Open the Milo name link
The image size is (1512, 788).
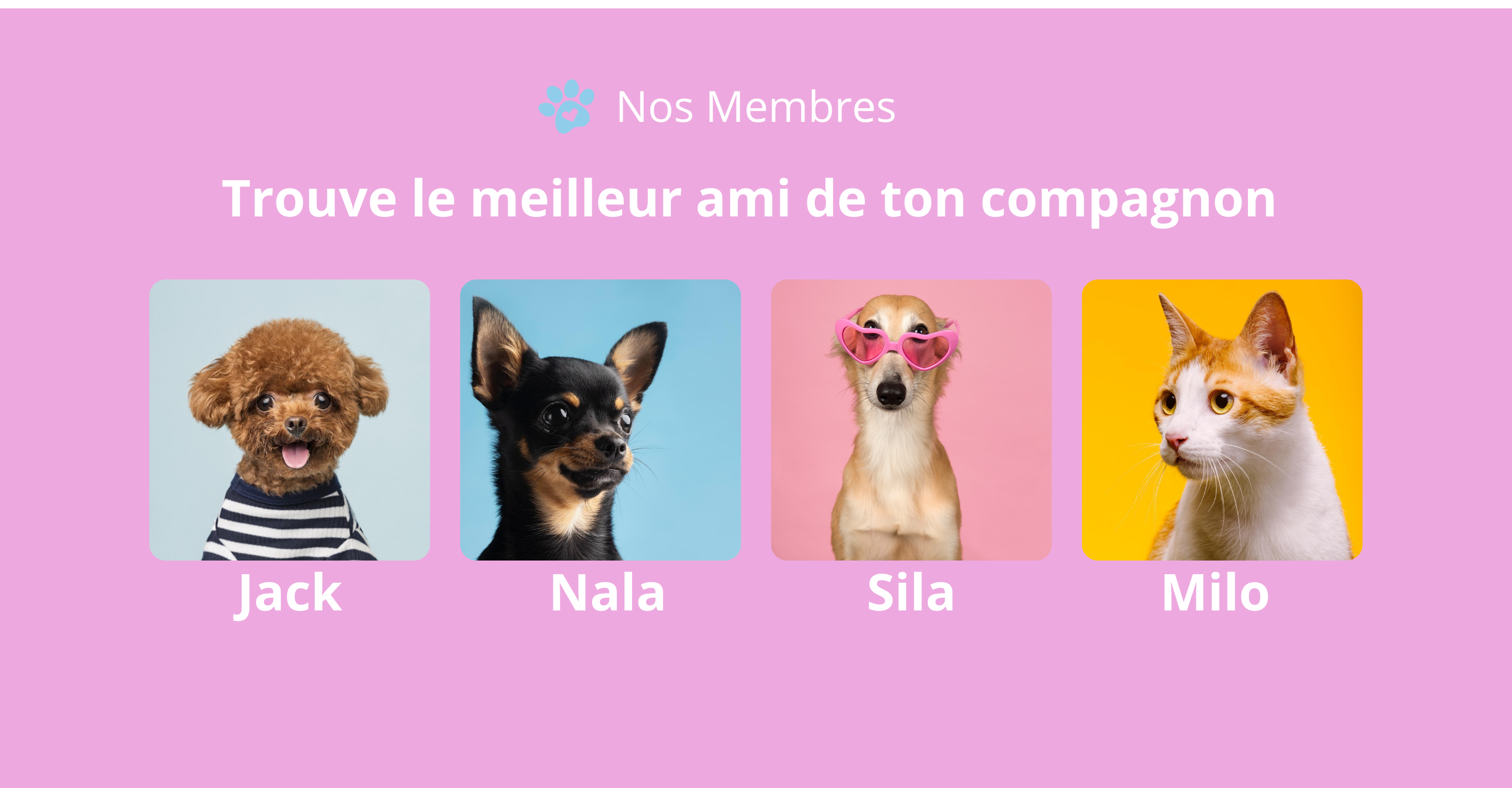[1215, 593]
